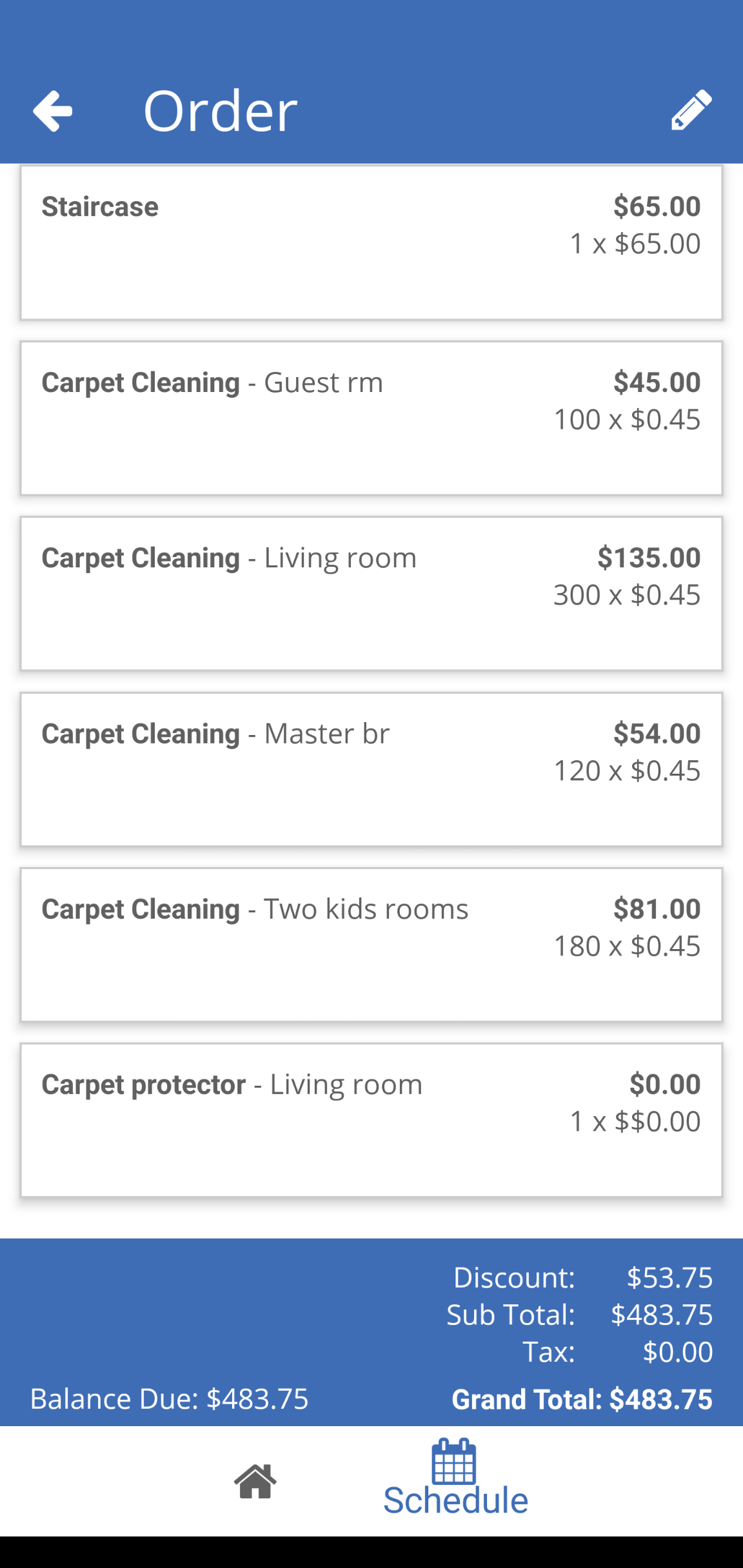Open Carpet protector Living room item
Screen dimensions: 743x1568
point(371,1120)
